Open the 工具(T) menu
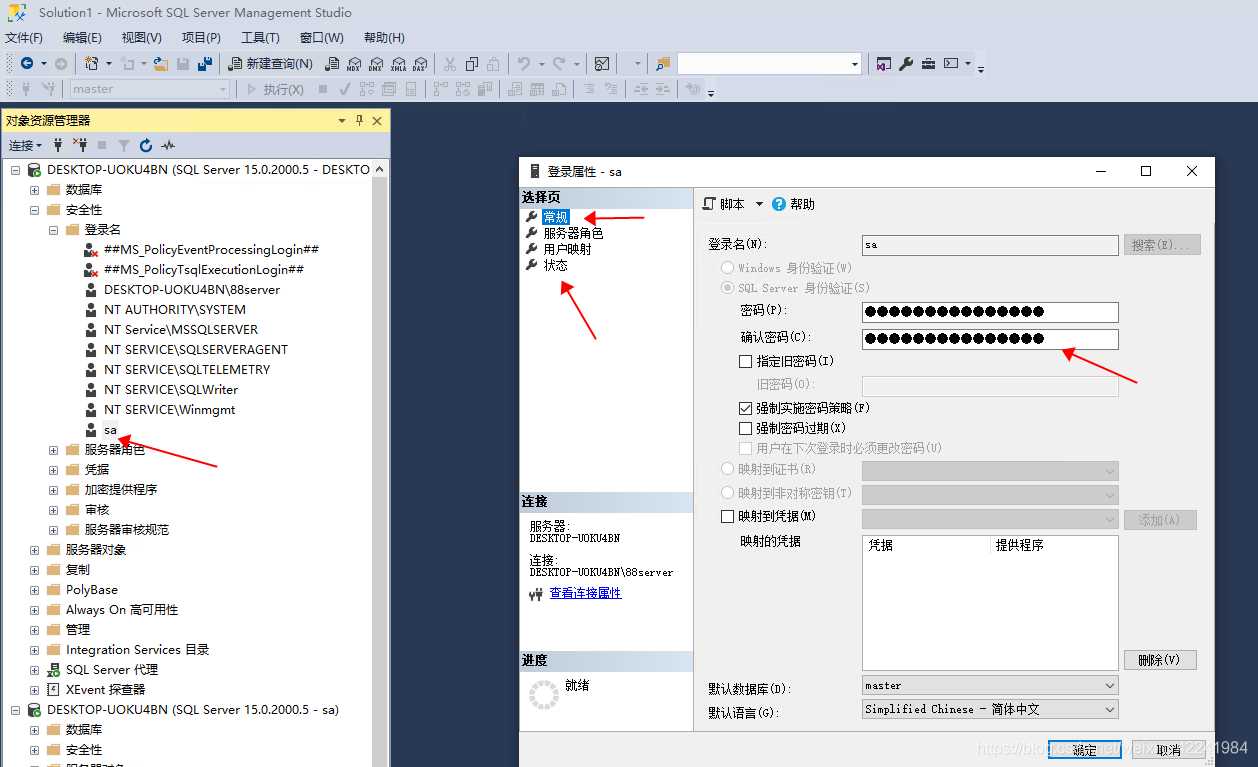The height and width of the screenshot is (767, 1258). (260, 38)
